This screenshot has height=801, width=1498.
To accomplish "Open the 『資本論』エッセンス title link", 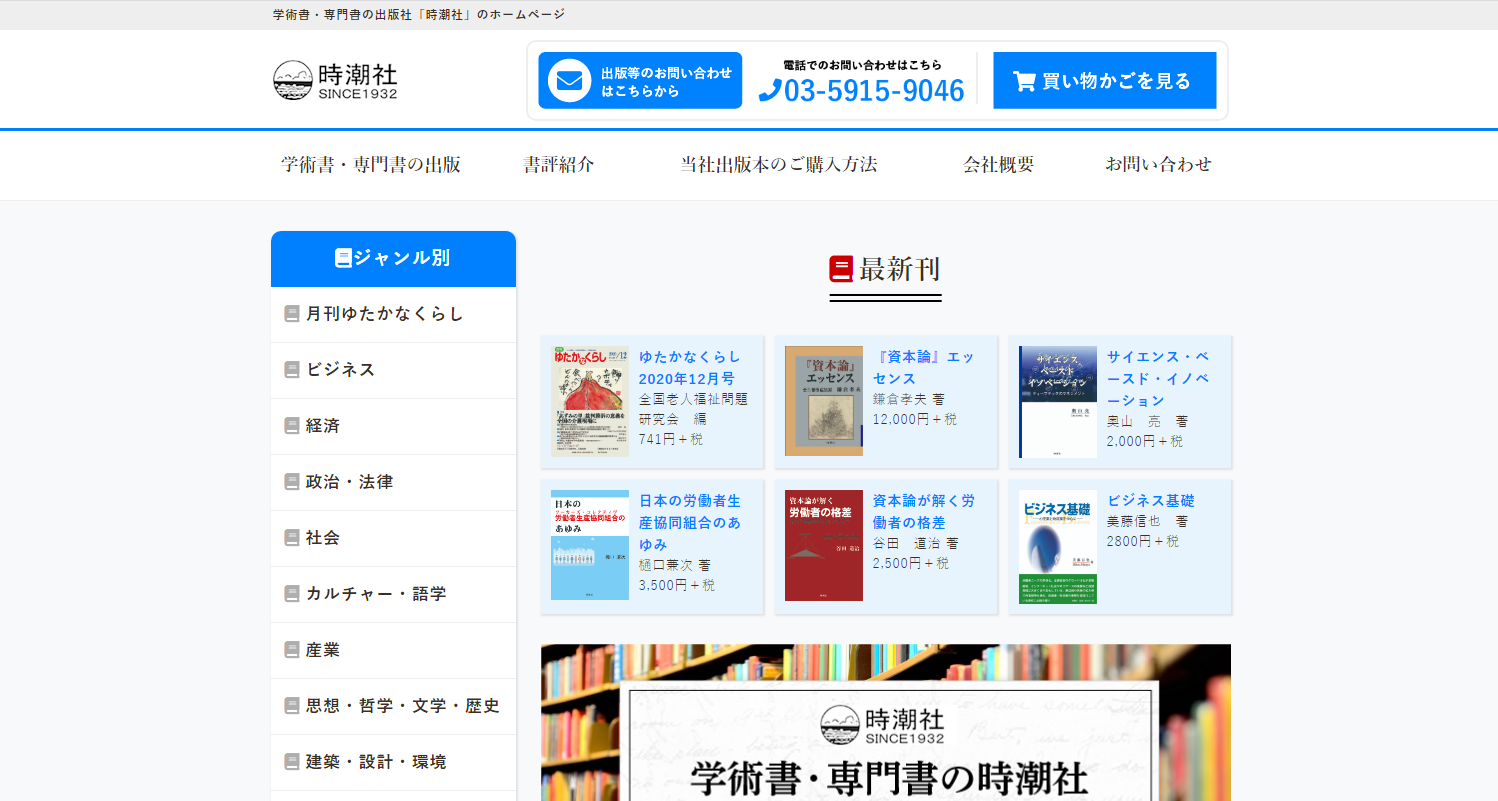I will 923,368.
